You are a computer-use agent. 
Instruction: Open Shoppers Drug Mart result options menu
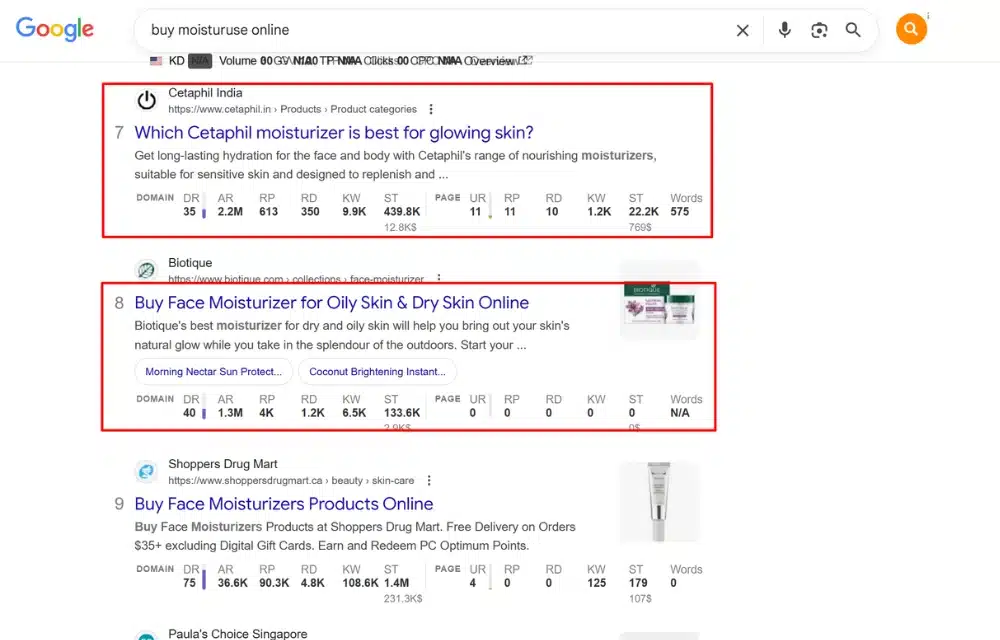[x=429, y=480]
